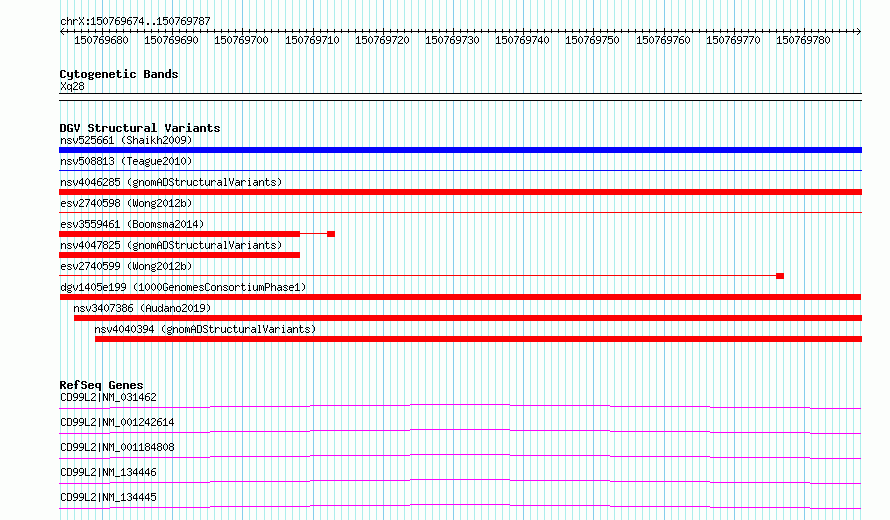Click the thin blue nsv508813 variant line
The width and height of the screenshot is (890, 520).
[460, 170]
